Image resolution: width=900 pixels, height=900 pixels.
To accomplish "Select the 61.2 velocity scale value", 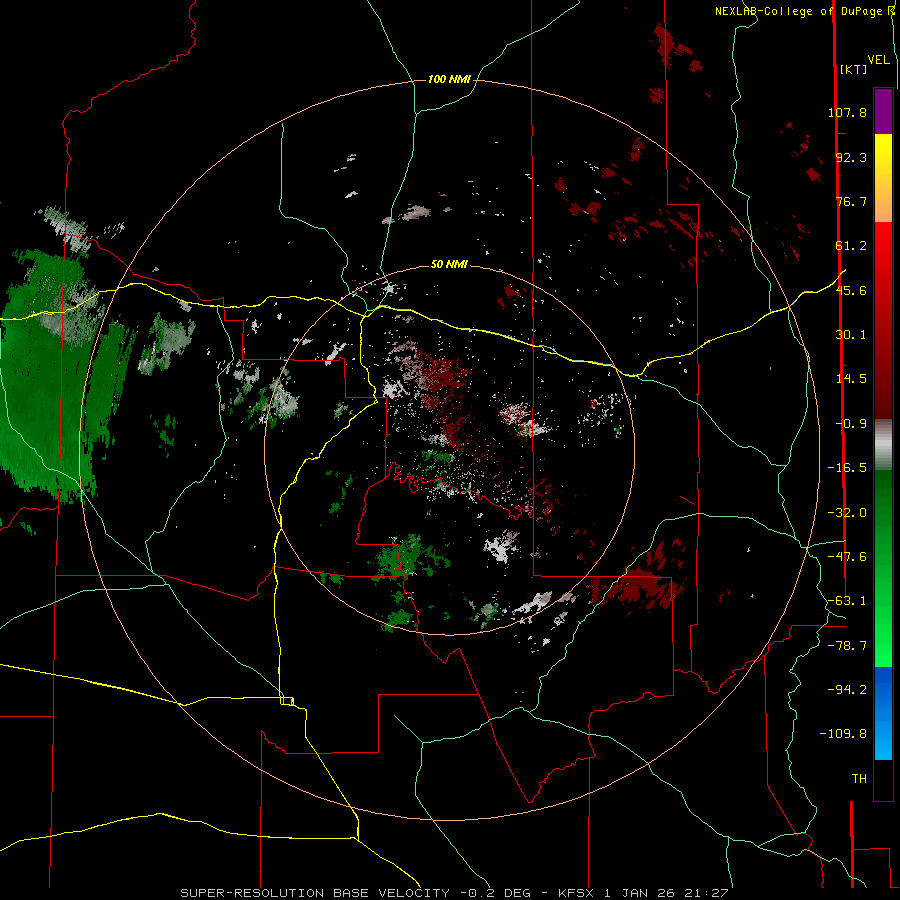I will coord(851,246).
